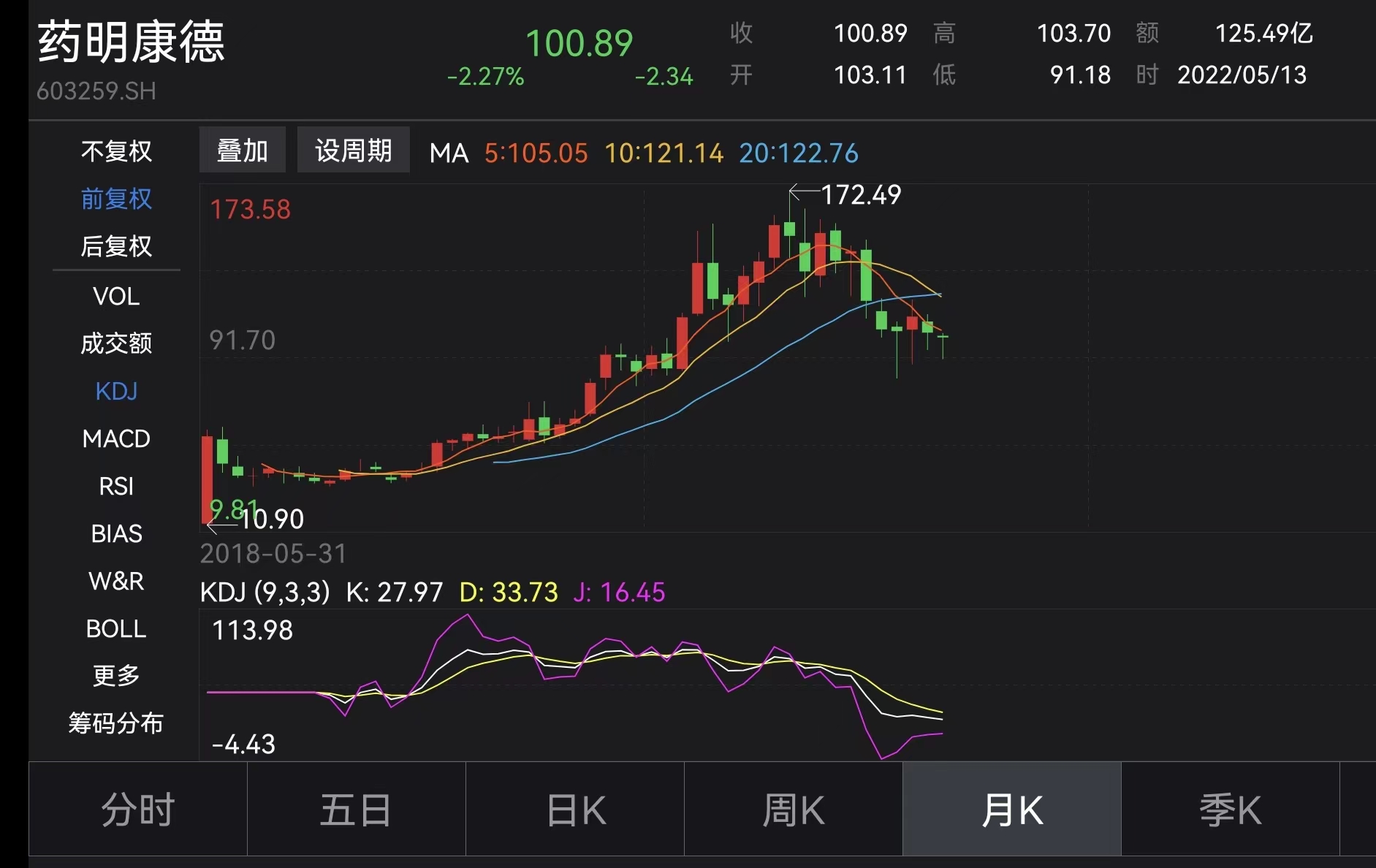Image resolution: width=1376 pixels, height=868 pixels.
Task: Open the 设周期 period settings
Action: 353,150
